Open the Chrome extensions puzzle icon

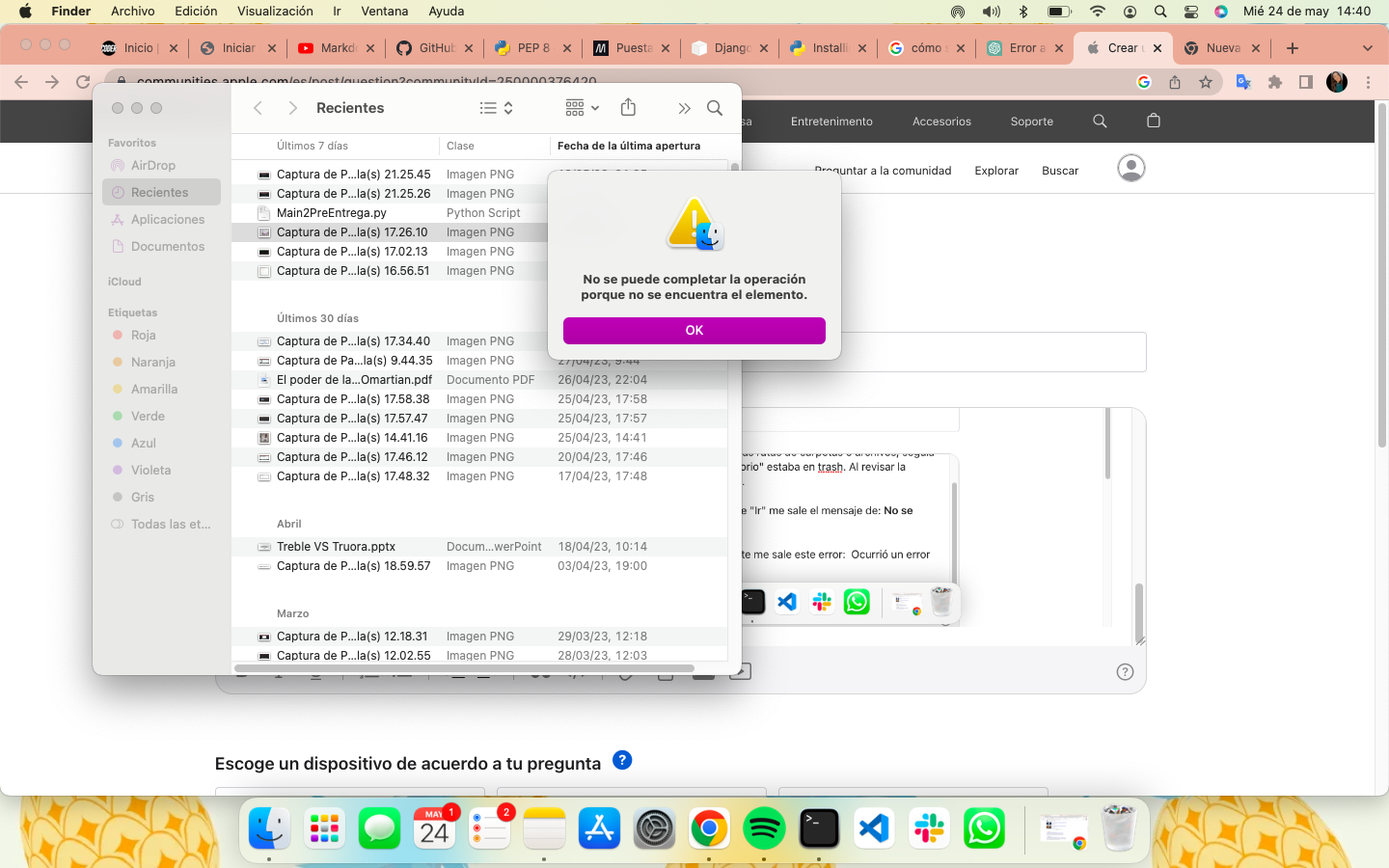tap(1275, 82)
